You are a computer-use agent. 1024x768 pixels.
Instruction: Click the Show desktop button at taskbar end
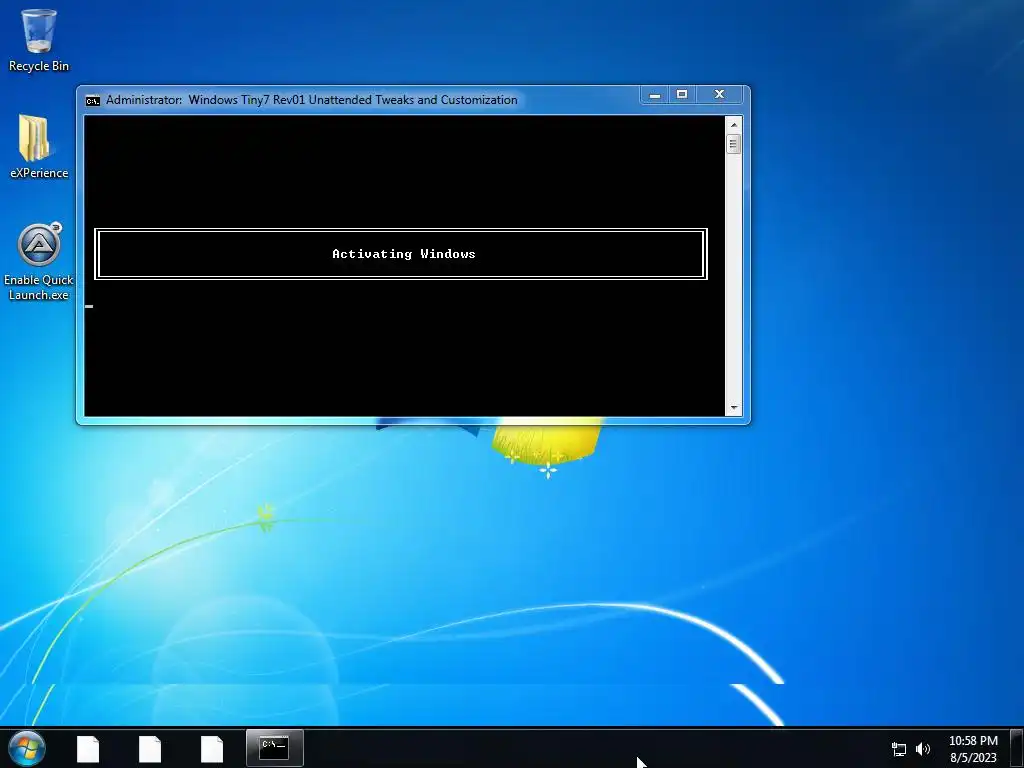pyautogui.click(x=1017, y=748)
